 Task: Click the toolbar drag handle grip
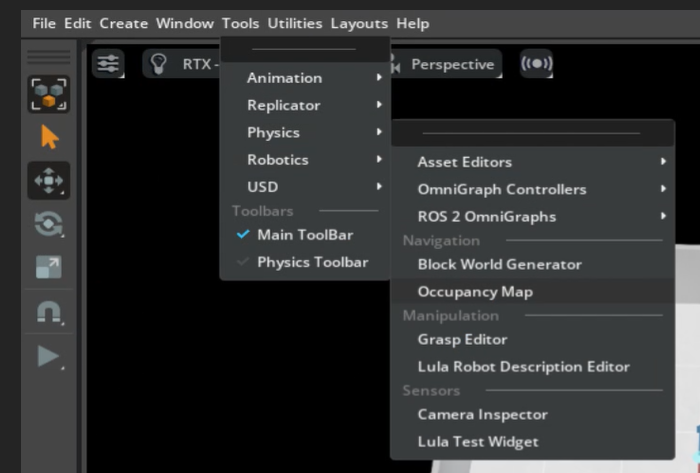pos(49,57)
